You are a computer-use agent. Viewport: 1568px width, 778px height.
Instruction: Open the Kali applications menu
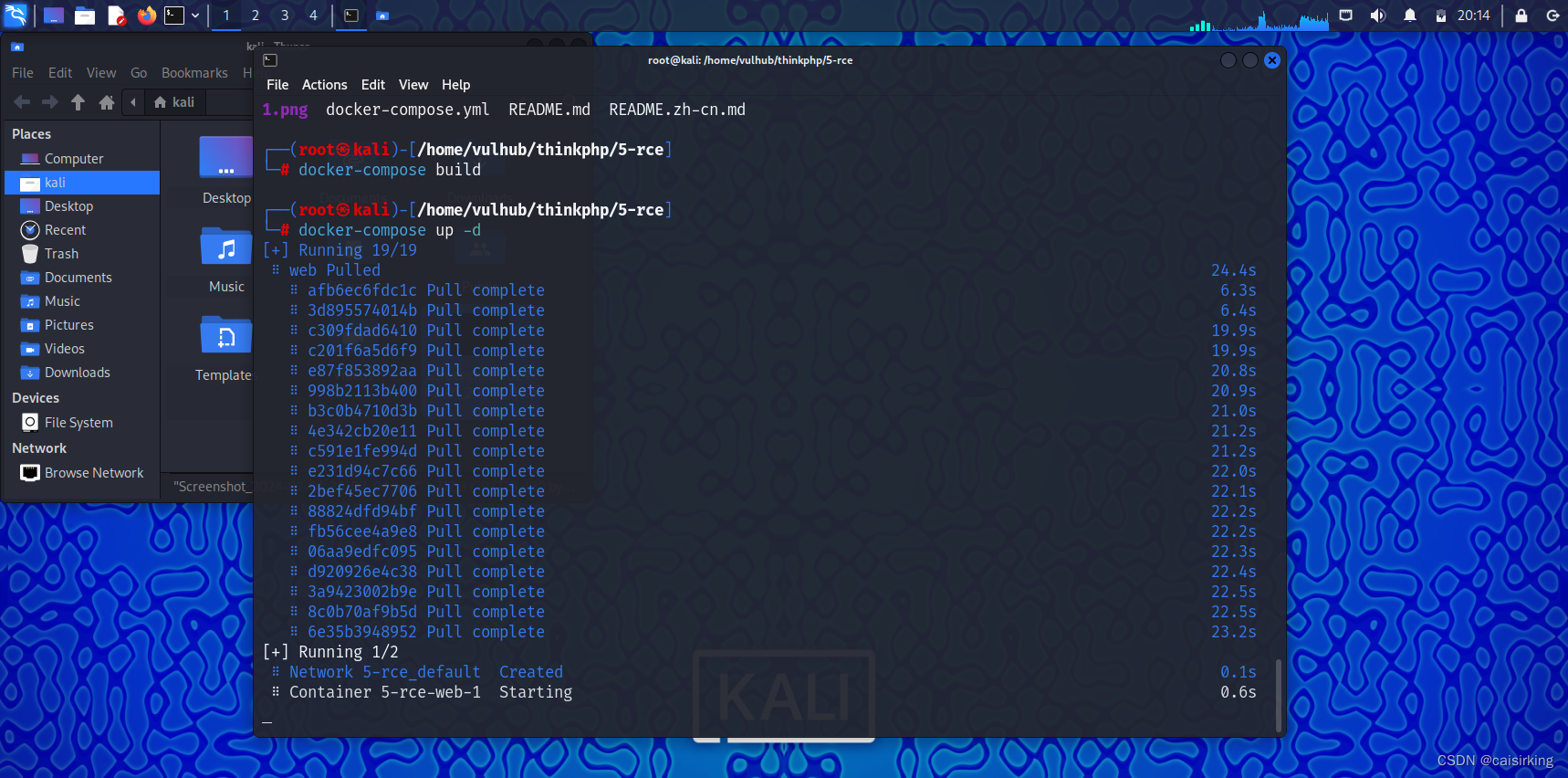tap(16, 15)
